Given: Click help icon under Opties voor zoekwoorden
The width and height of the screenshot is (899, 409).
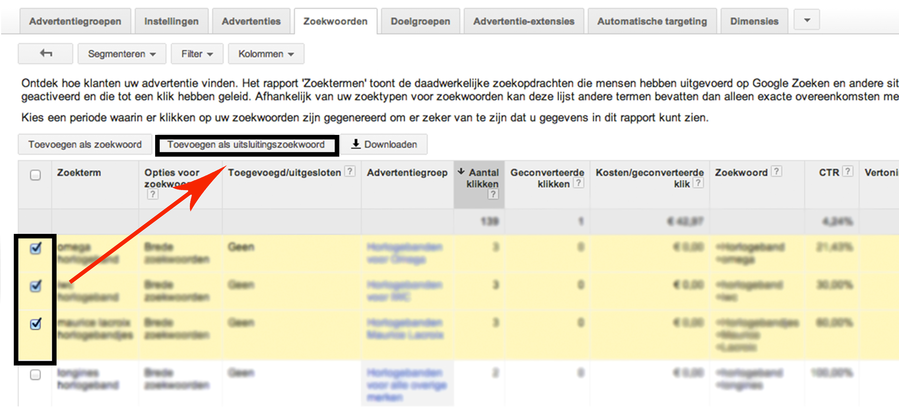Looking at the screenshot, I should (151, 195).
